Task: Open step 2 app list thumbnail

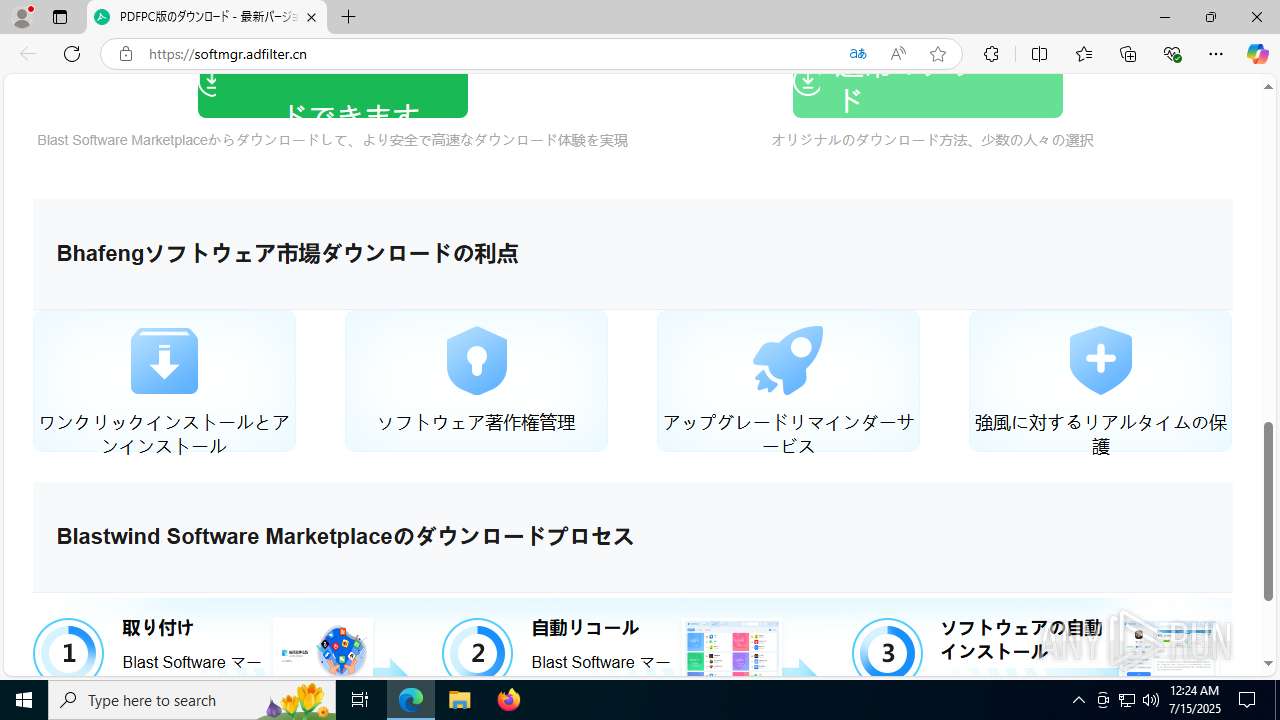Action: point(732,648)
